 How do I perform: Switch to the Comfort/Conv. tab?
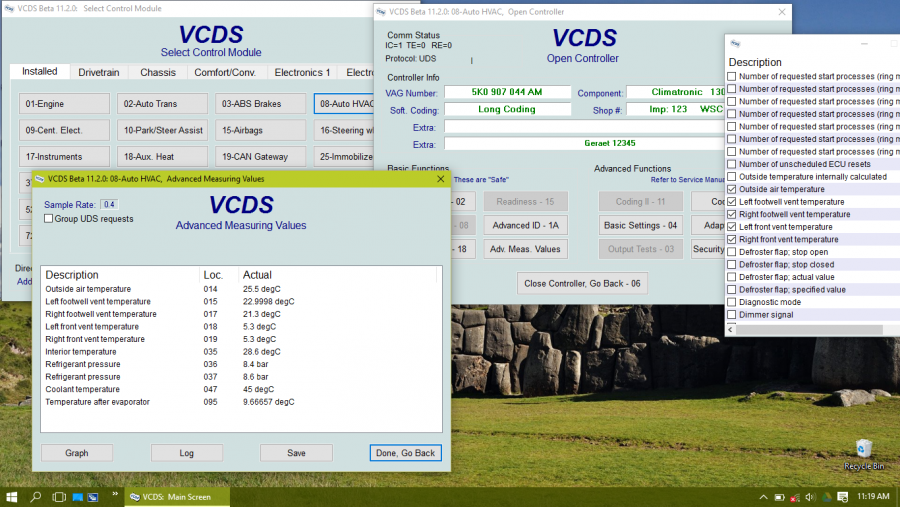click(x=225, y=72)
